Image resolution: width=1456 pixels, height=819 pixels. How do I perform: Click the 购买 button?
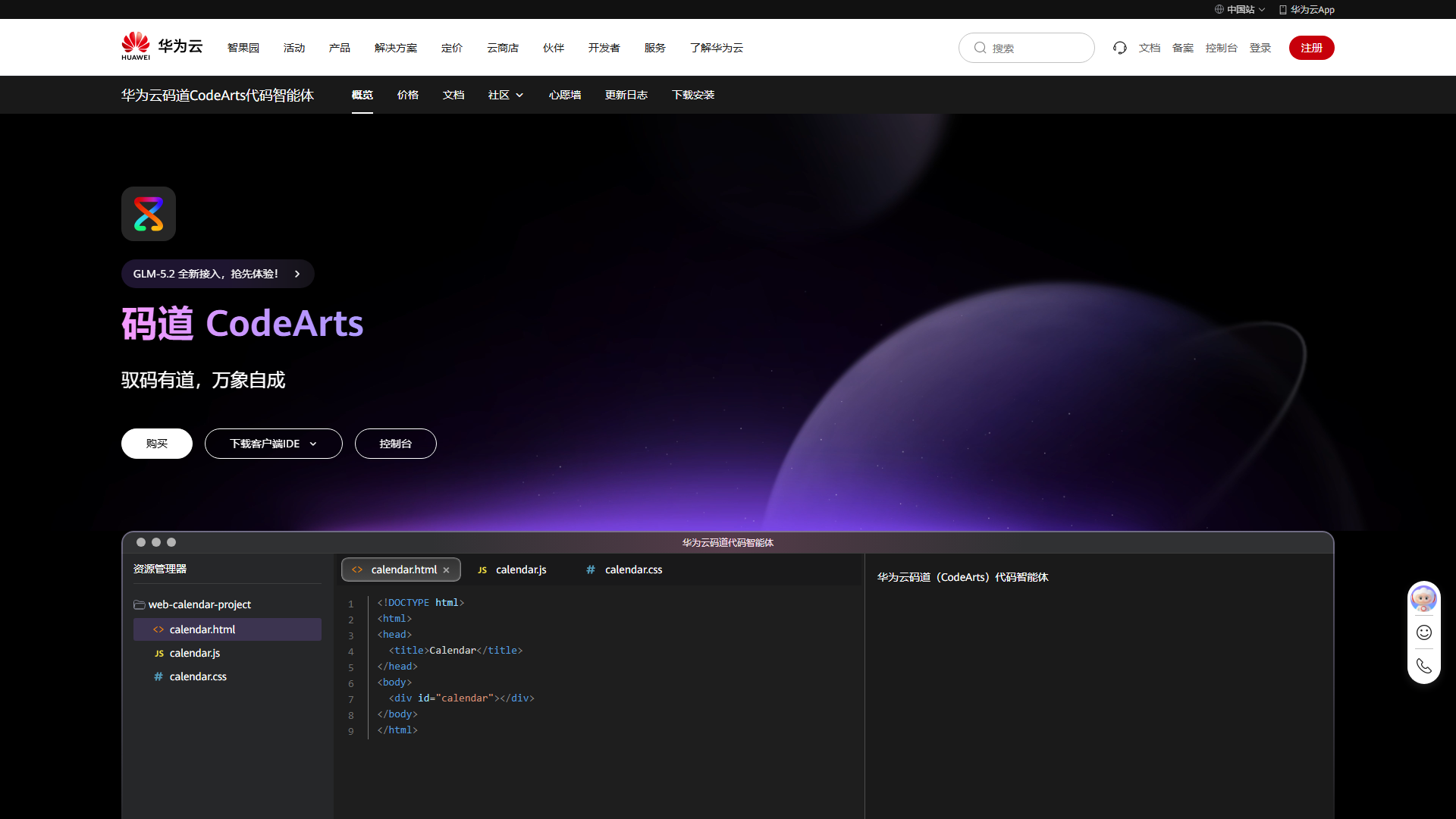point(157,444)
